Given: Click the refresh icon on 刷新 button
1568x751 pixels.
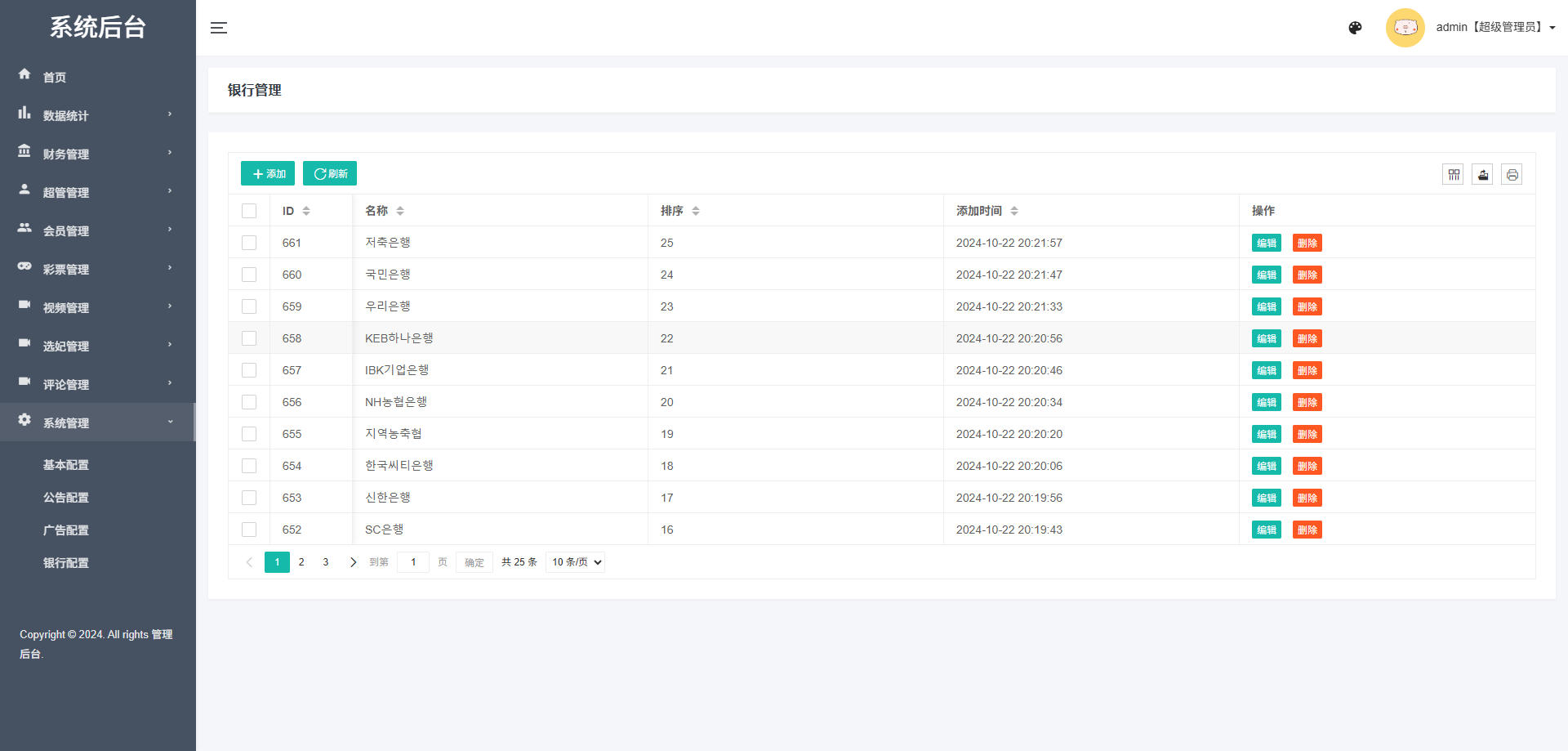Looking at the screenshot, I should click(319, 173).
